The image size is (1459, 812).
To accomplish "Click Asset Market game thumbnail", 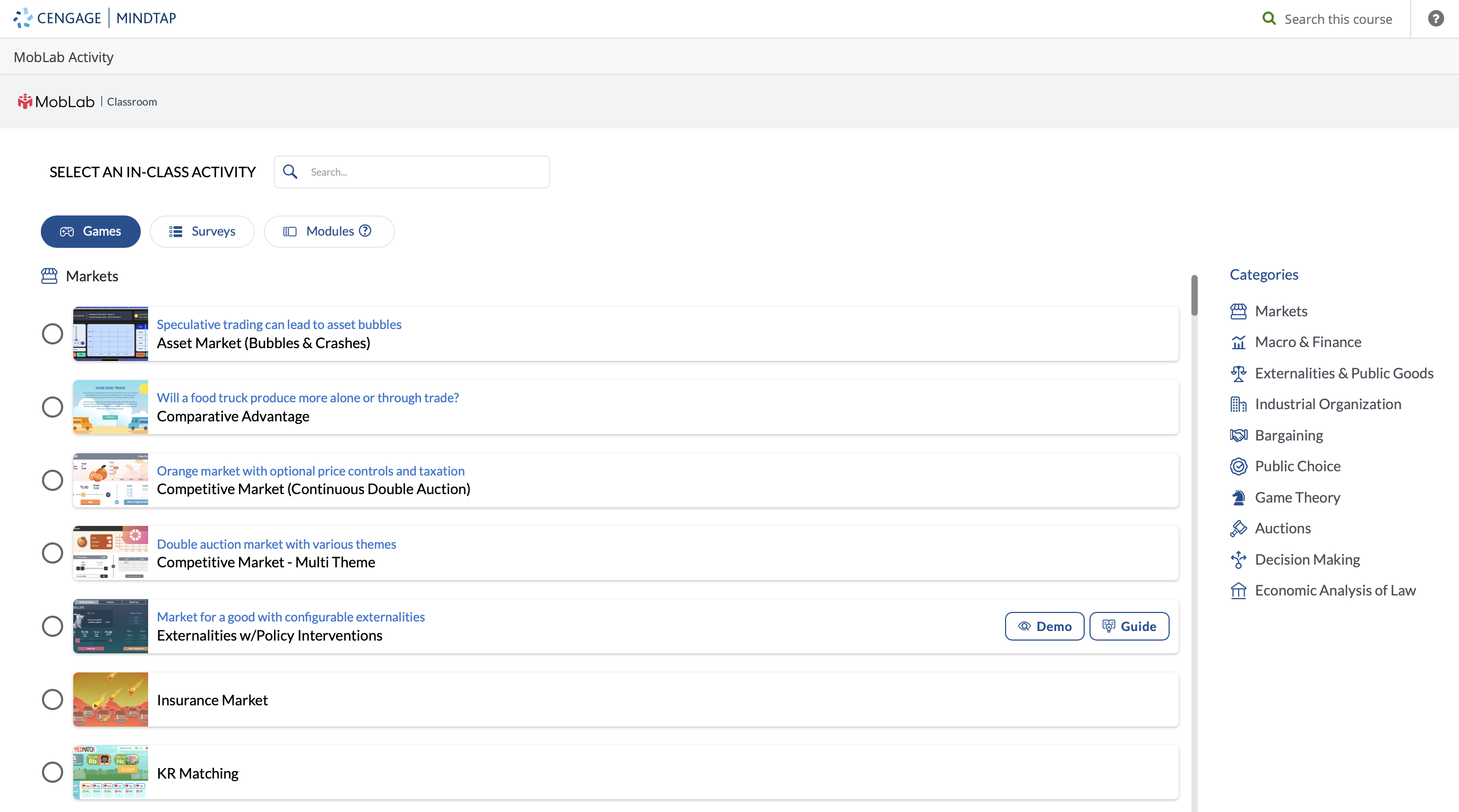I will coord(110,333).
